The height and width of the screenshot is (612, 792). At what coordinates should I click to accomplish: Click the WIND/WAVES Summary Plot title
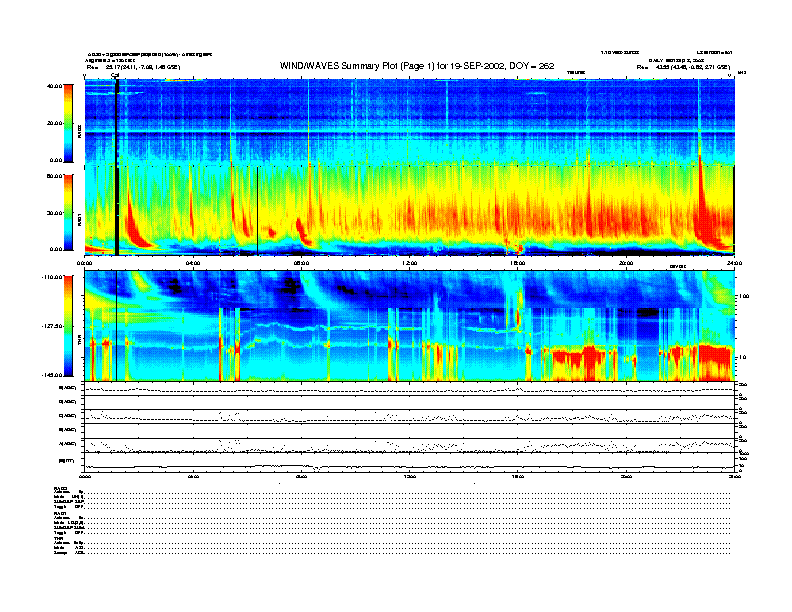[x=417, y=66]
